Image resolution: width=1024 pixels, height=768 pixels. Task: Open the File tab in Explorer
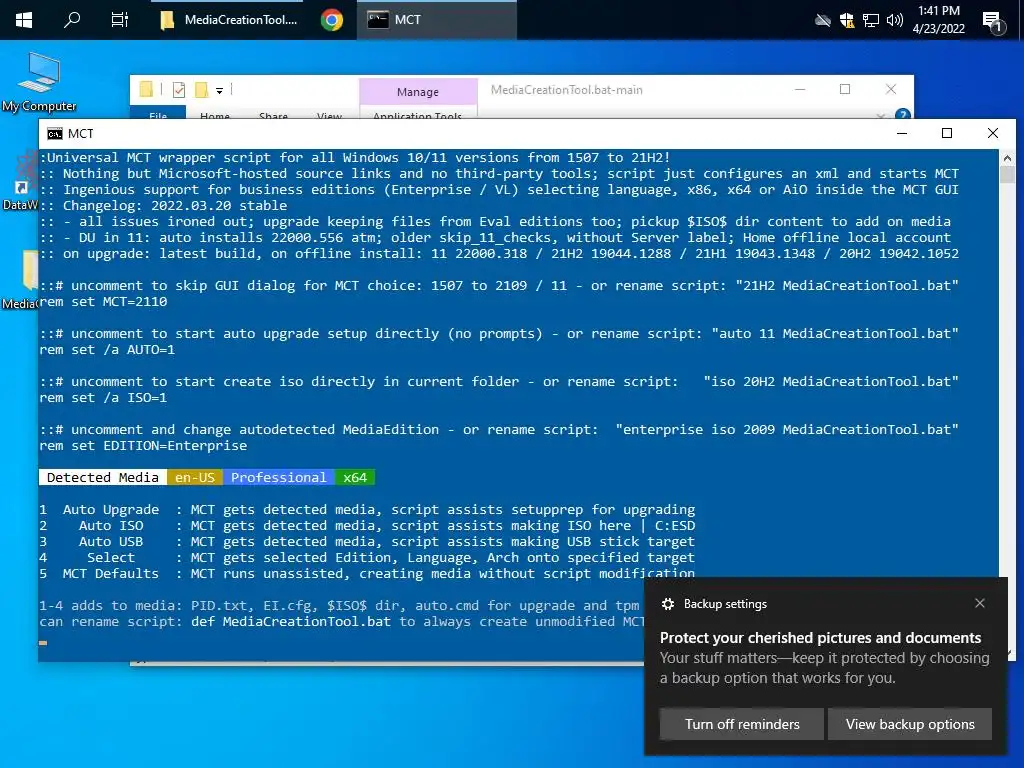(x=158, y=115)
